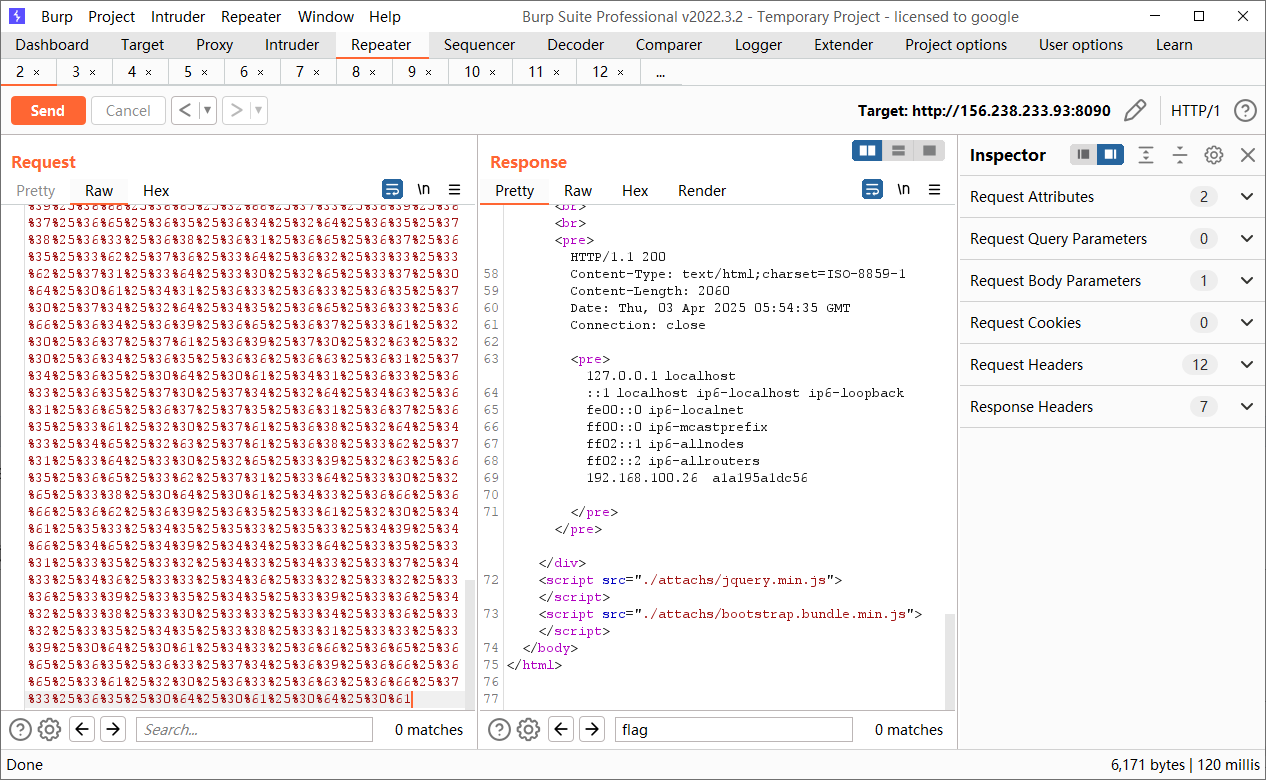Toggle word wrap in Response panel
Image resolution: width=1266 pixels, height=780 pixels.
(x=872, y=190)
